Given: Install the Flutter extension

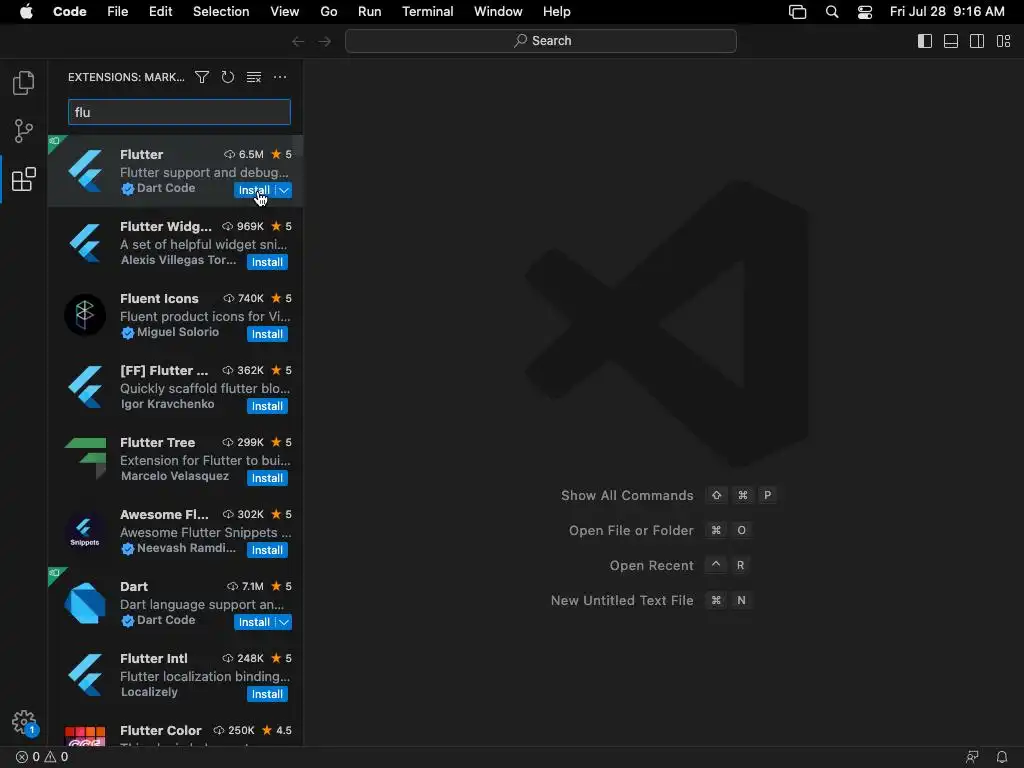Looking at the screenshot, I should 255,190.
